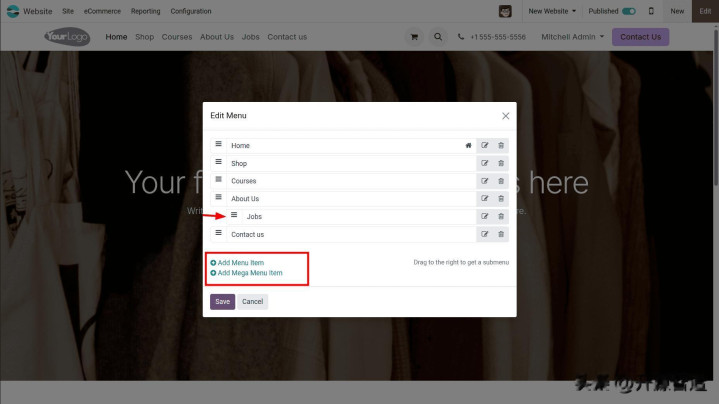Open the user avatar icon in top bar
The width and height of the screenshot is (719, 404).
(505, 11)
